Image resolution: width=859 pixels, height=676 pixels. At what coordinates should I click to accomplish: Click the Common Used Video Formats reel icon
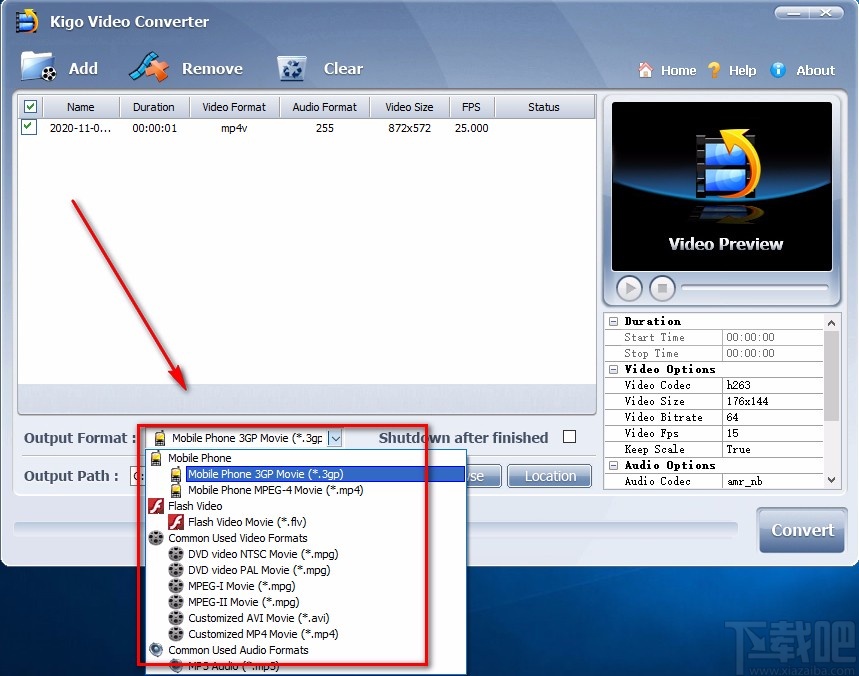156,538
